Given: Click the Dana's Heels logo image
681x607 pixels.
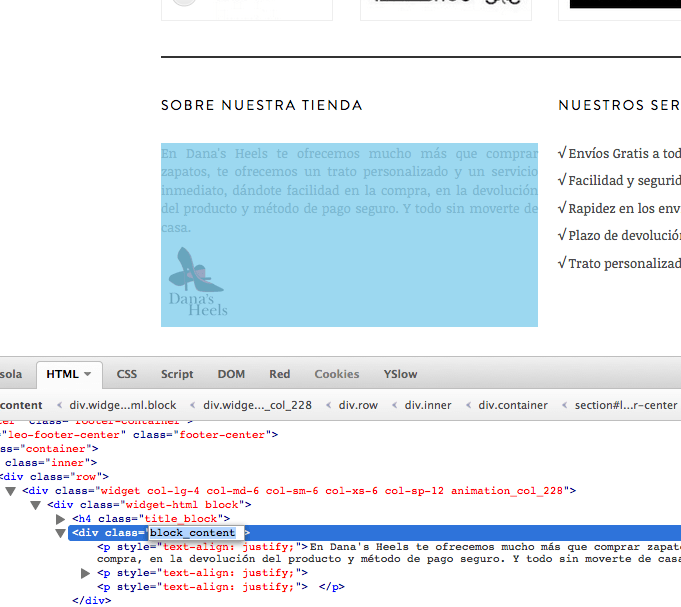Looking at the screenshot, I should point(198,281).
